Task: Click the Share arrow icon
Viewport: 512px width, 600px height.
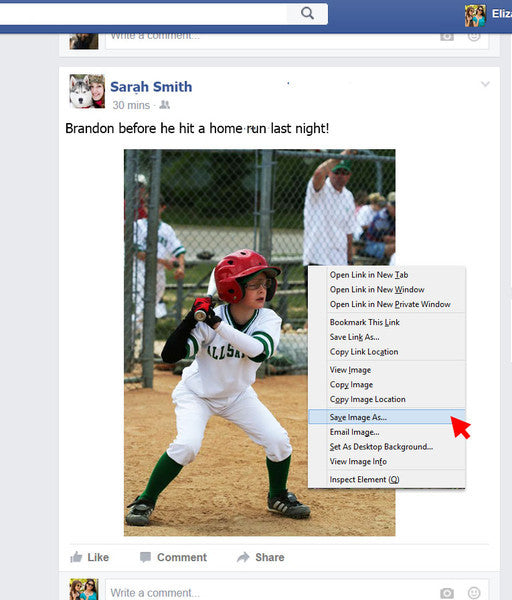Action: point(243,557)
